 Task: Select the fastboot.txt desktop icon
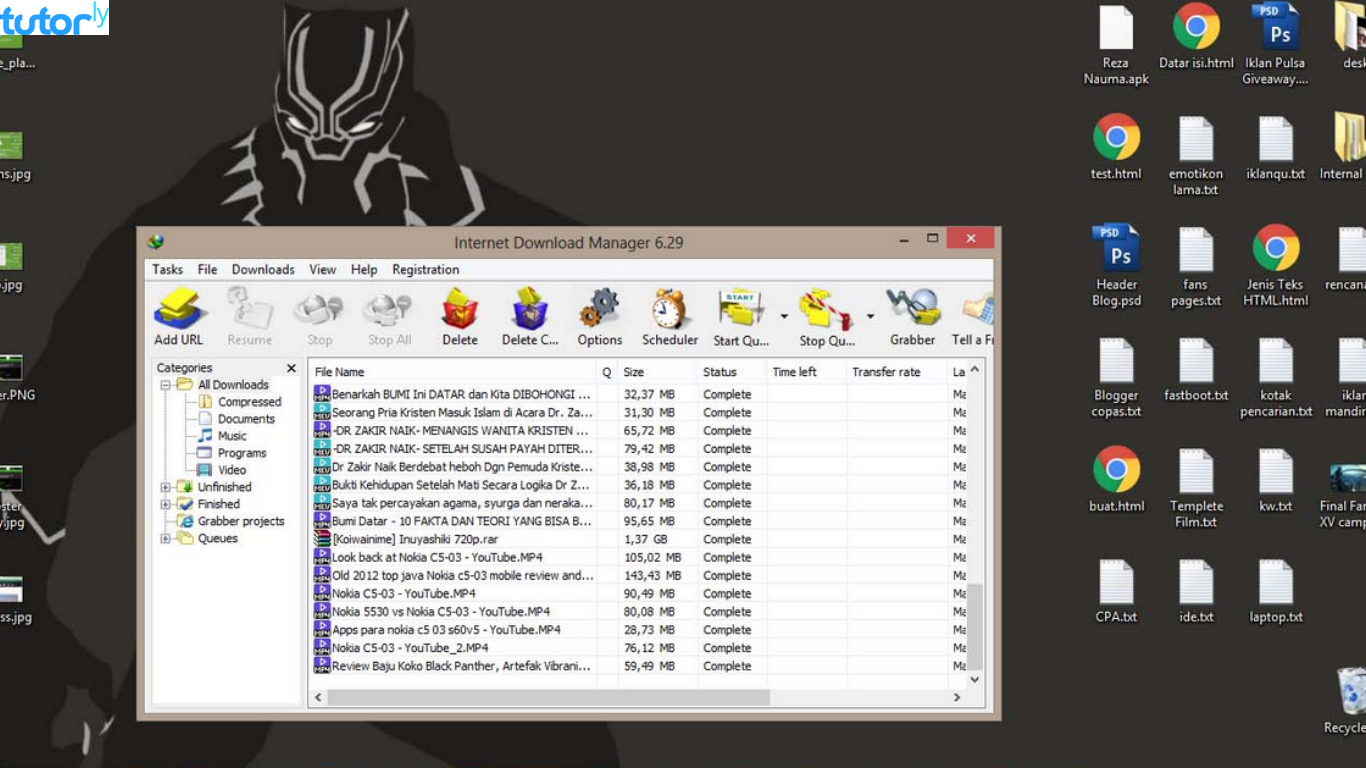(1196, 370)
